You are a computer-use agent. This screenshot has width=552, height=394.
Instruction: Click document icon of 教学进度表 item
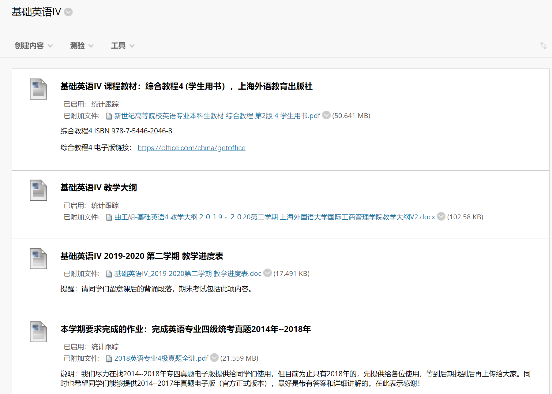pyautogui.click(x=38, y=258)
